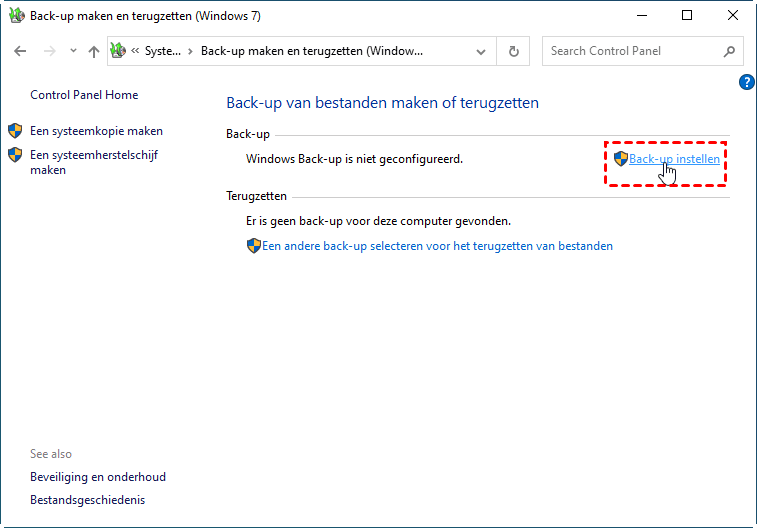Click the Back navigation arrow
This screenshot has height=528, width=757.
(x=20, y=51)
